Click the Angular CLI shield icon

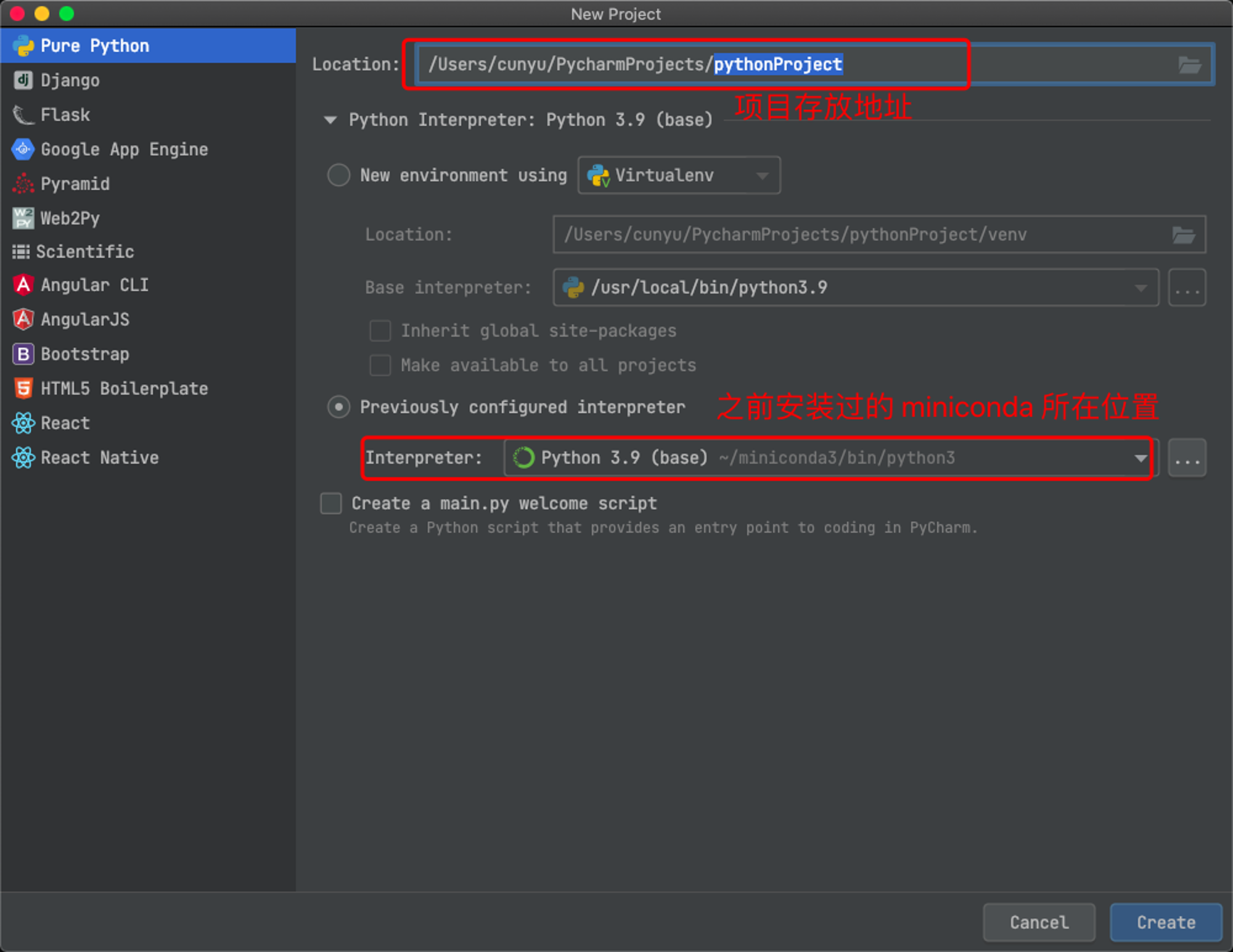(x=23, y=285)
